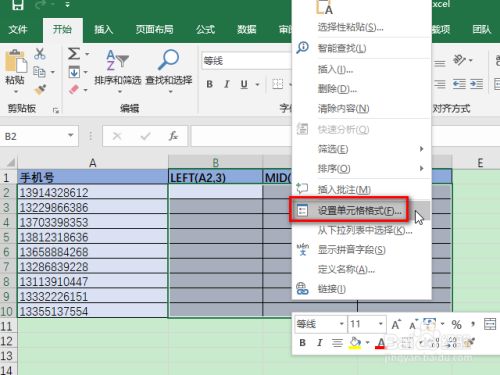The width and height of the screenshot is (500, 375).
Task: Click the formula bar cancel X icon
Action: pos(117,136)
